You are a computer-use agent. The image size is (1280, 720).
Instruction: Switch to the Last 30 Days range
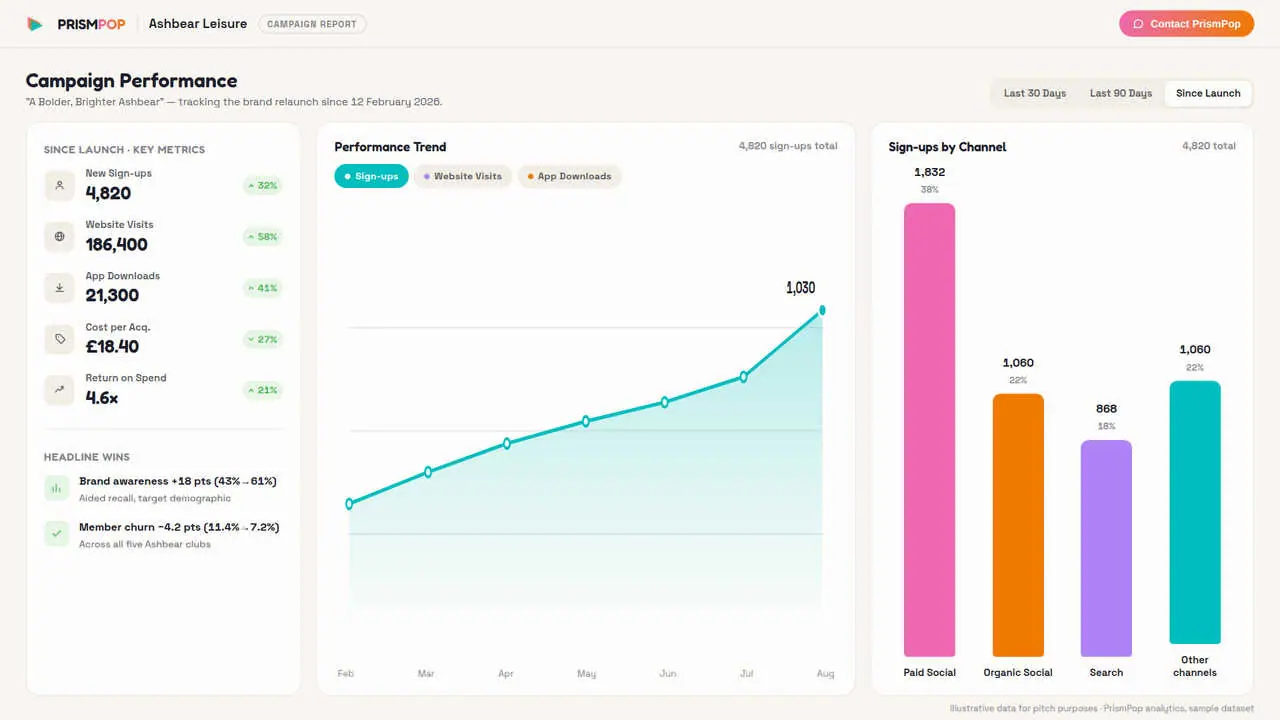pyautogui.click(x=1035, y=93)
